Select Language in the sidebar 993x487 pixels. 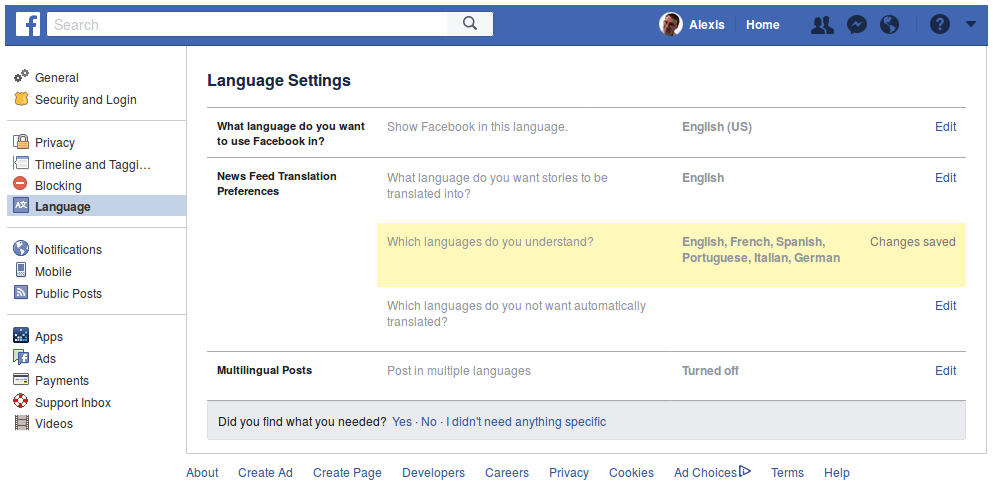point(96,206)
